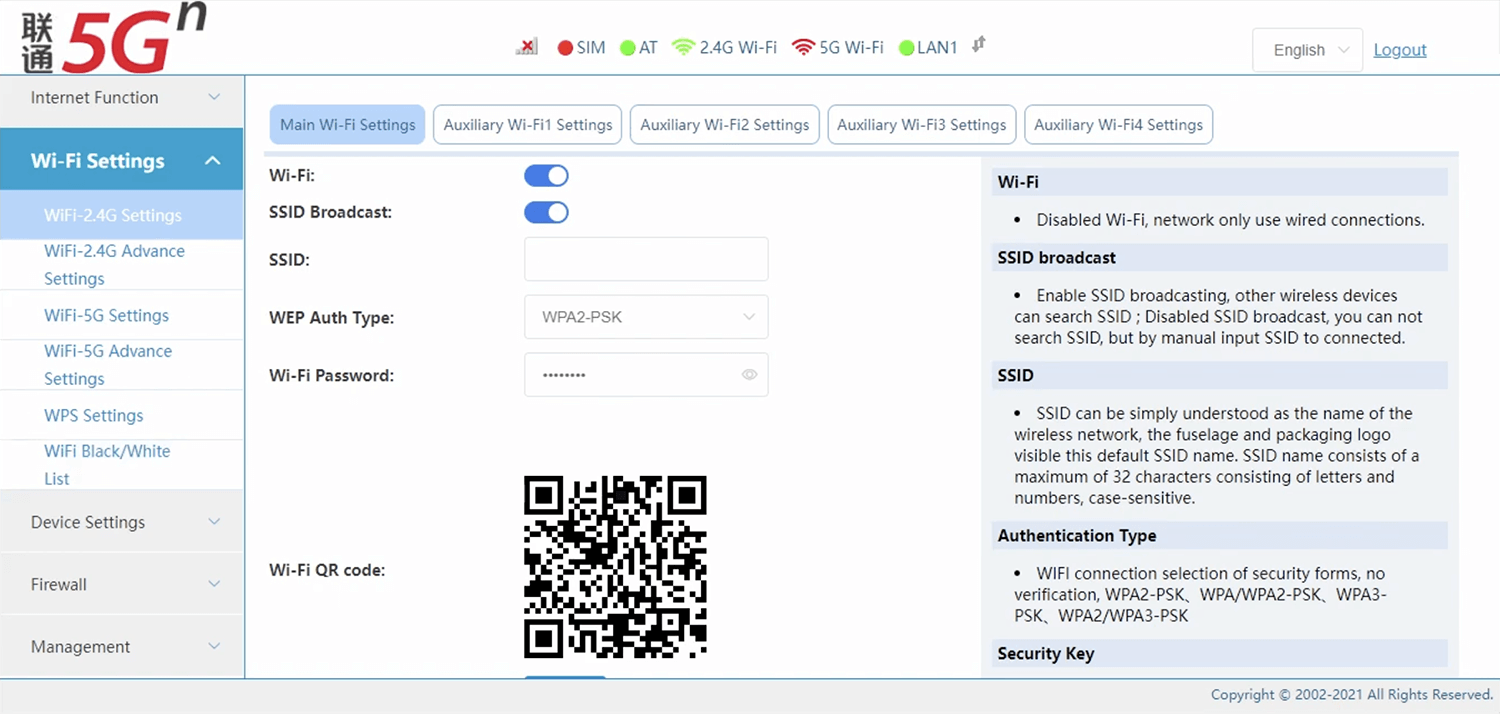Image resolution: width=1500 pixels, height=714 pixels.
Task: Click the data transfer arrows icon
Action: [x=979, y=45]
